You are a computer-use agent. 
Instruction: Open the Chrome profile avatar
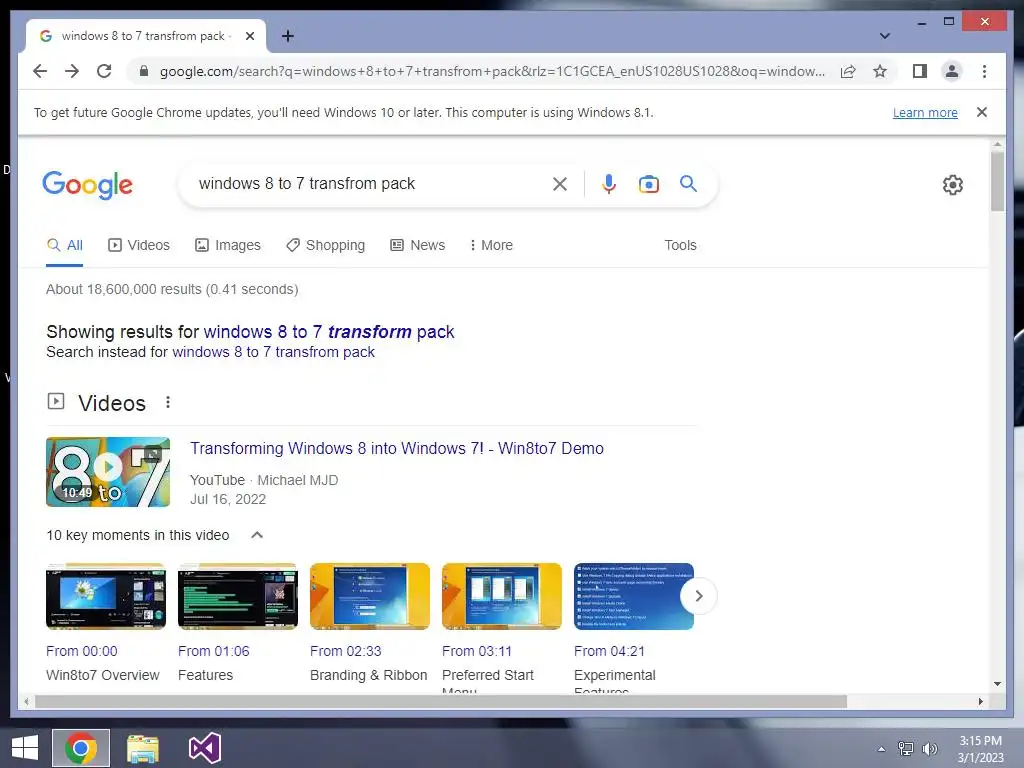pyautogui.click(x=952, y=71)
